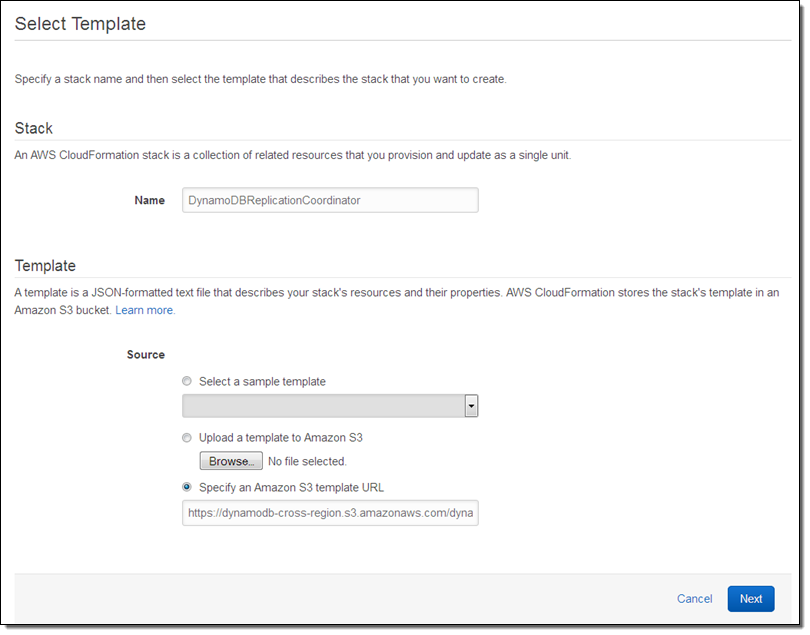The image size is (810, 635).
Task: Open the 'Learn more' link
Action: [x=145, y=311]
